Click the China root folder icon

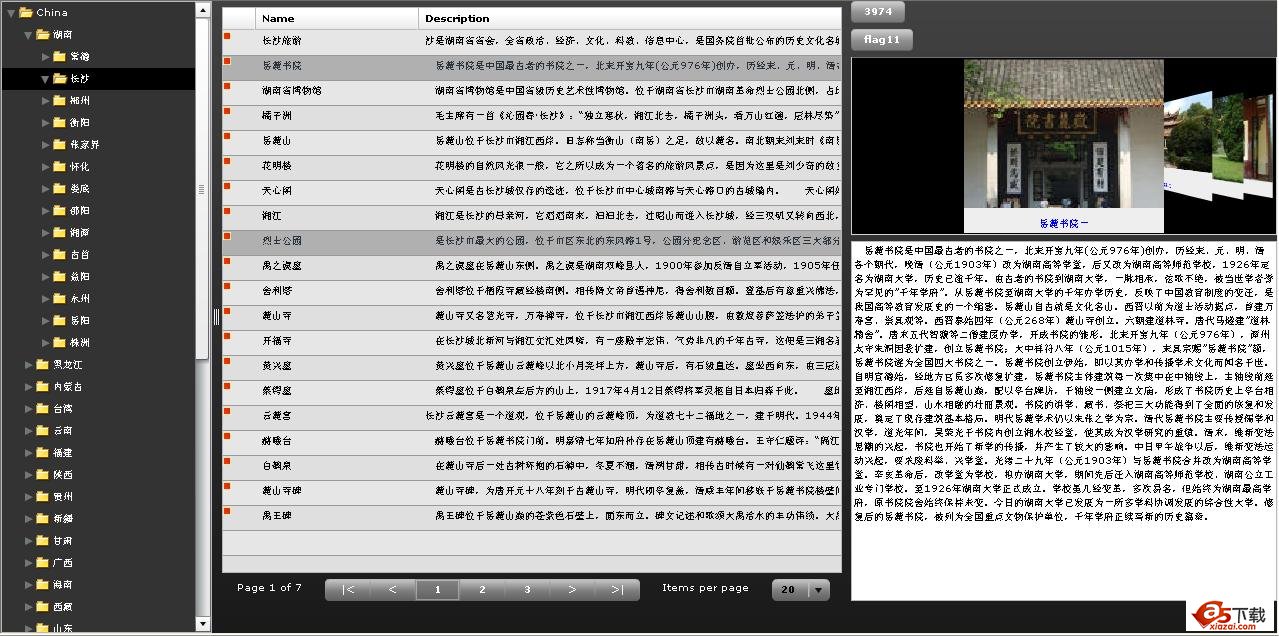25,13
